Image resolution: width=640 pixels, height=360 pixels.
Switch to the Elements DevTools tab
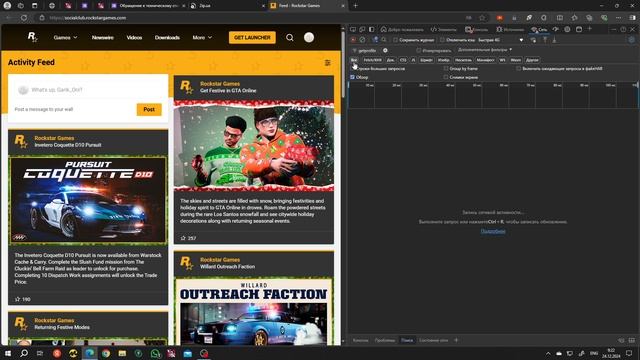click(444, 29)
